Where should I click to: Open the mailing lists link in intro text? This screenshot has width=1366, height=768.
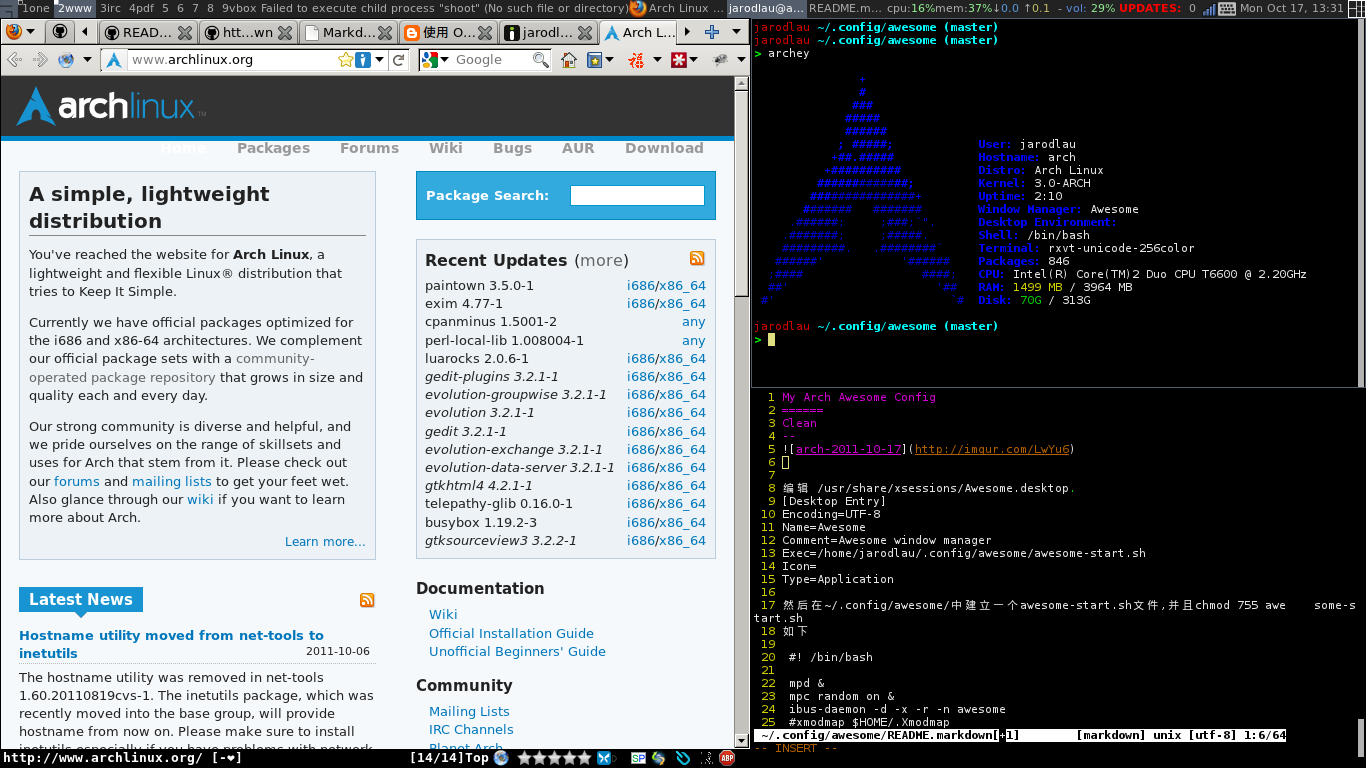click(172, 481)
